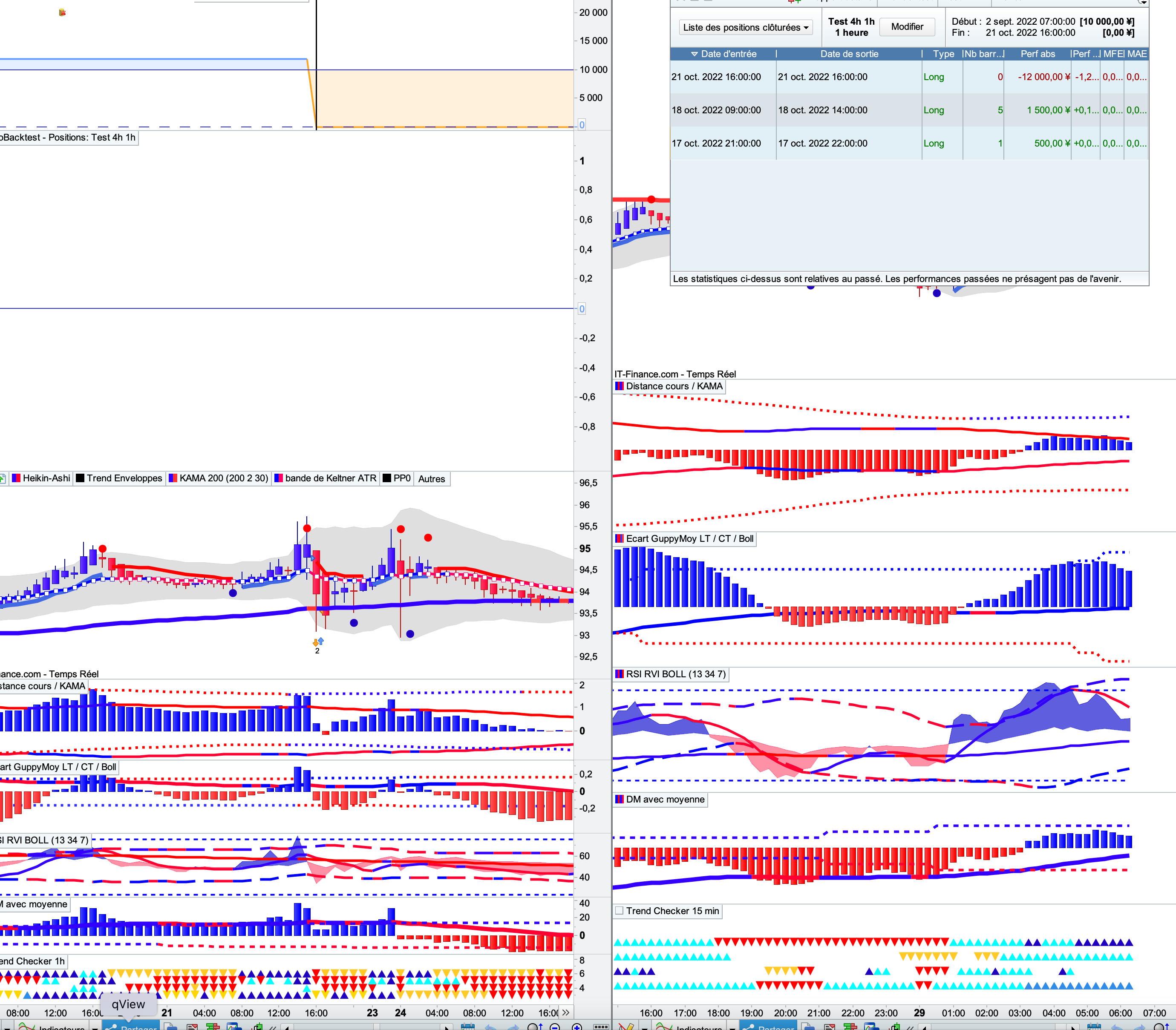Open the bande de Keltner ATR tab

(330, 478)
